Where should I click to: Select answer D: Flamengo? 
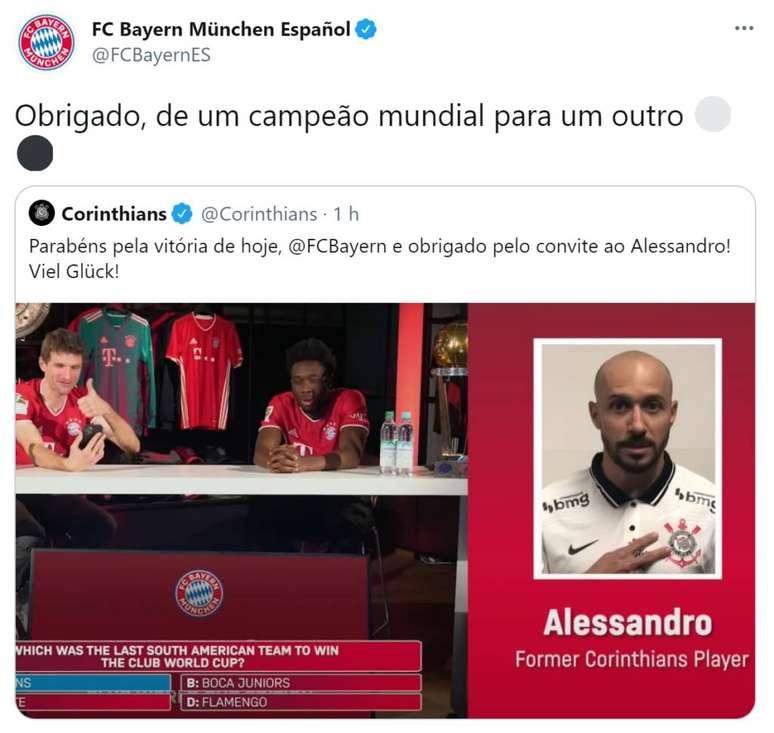tap(301, 702)
